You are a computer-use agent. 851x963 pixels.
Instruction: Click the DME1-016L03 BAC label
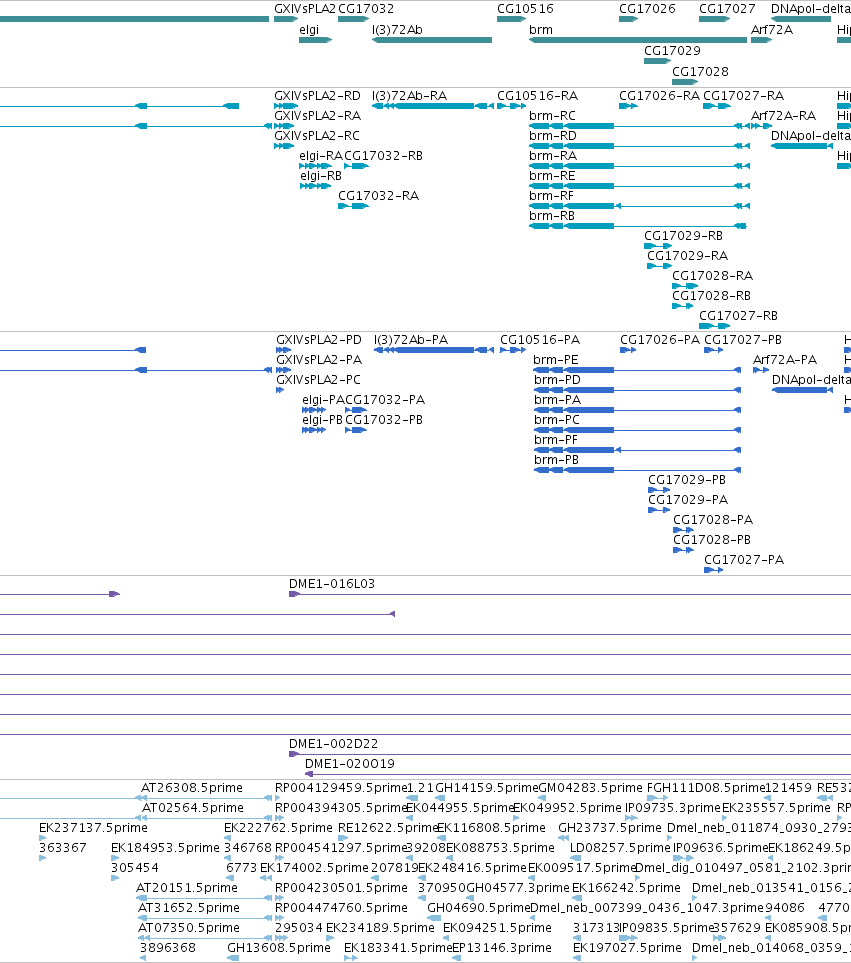click(332, 584)
